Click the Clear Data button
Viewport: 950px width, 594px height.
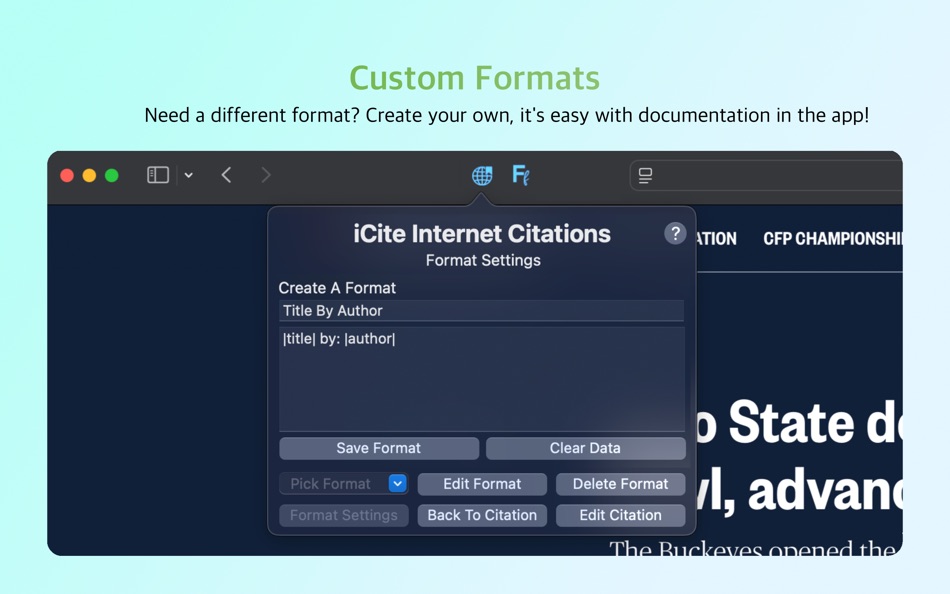point(585,449)
